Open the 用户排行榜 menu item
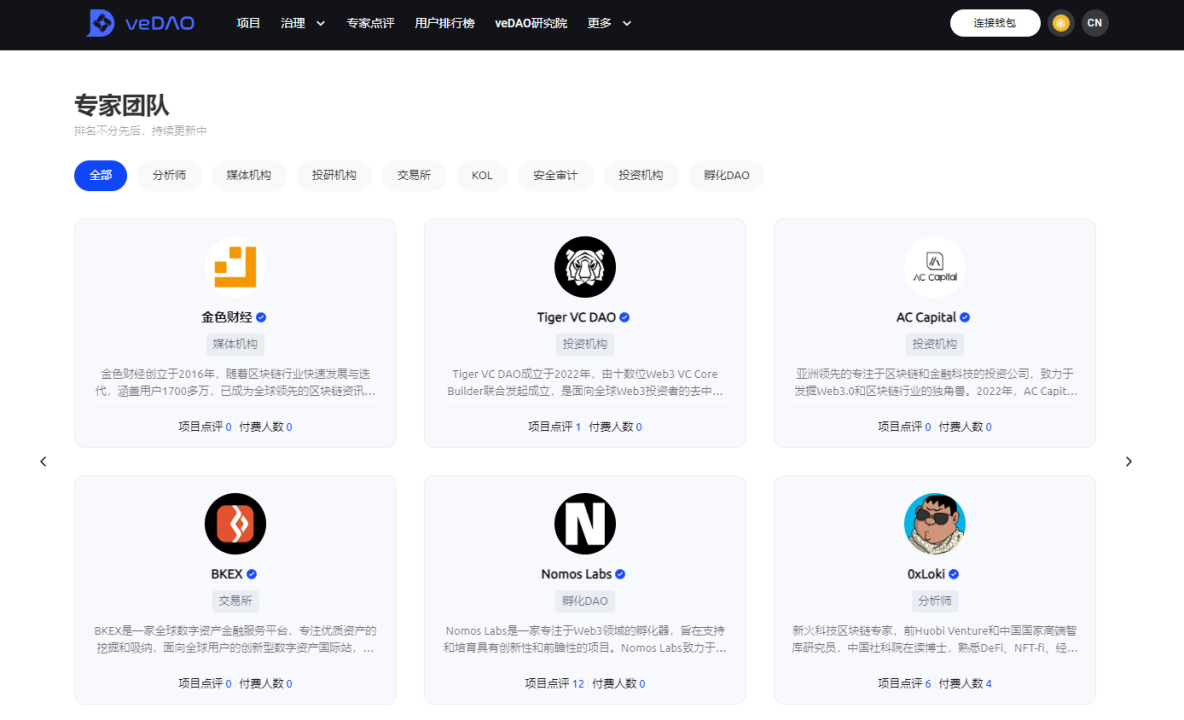This screenshot has height=720, width=1184. click(445, 23)
